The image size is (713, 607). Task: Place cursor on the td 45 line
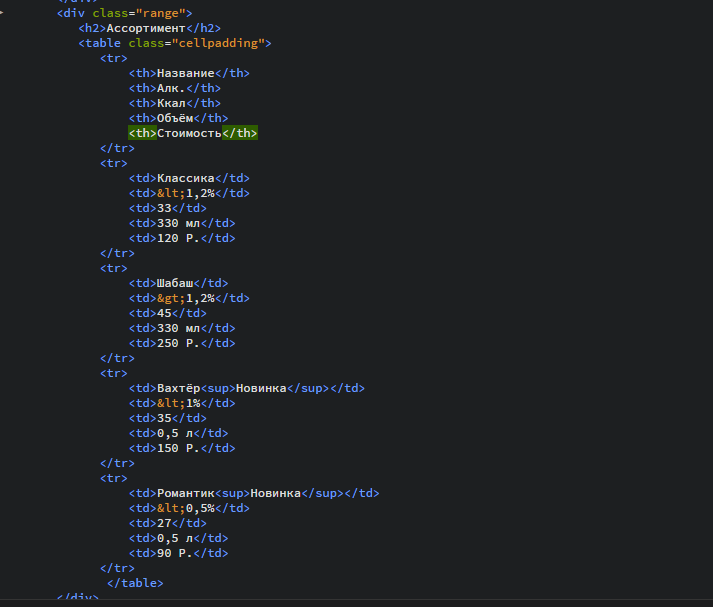tap(168, 313)
